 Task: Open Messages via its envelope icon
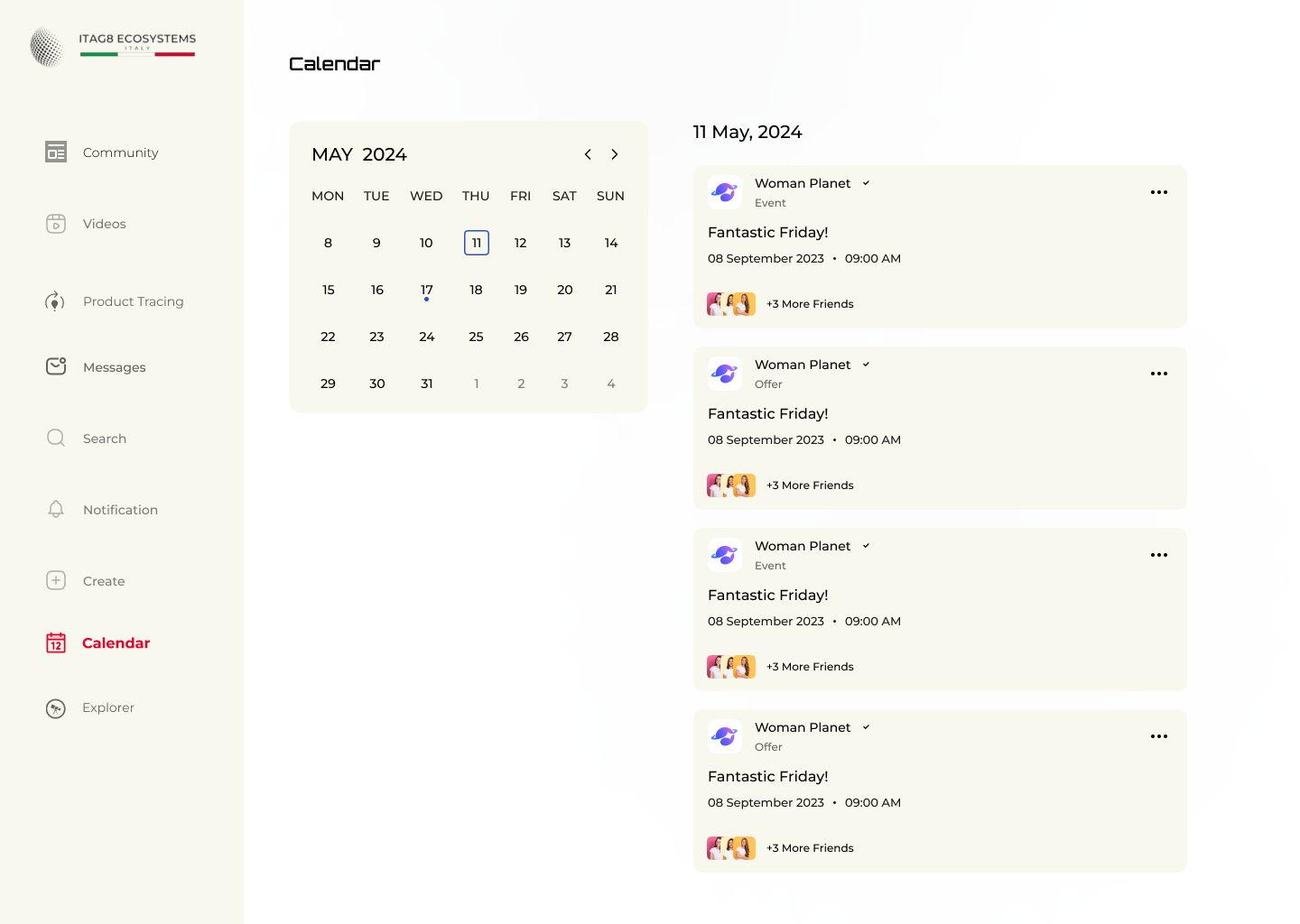[56, 366]
